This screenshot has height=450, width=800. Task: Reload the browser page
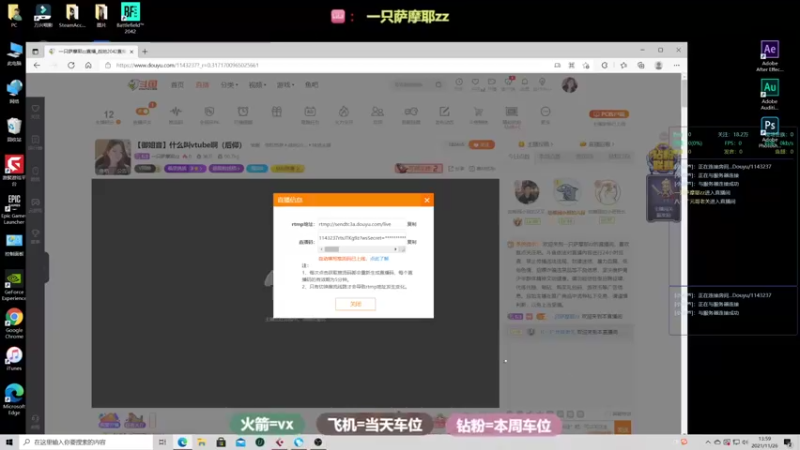pyautogui.click(x=71, y=65)
